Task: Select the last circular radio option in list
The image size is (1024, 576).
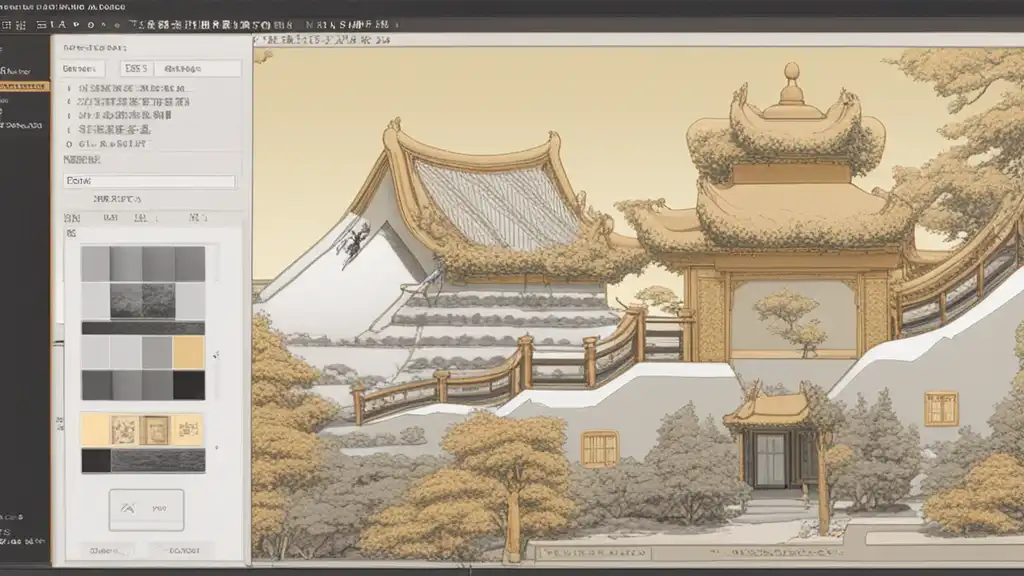Action: tap(69, 143)
